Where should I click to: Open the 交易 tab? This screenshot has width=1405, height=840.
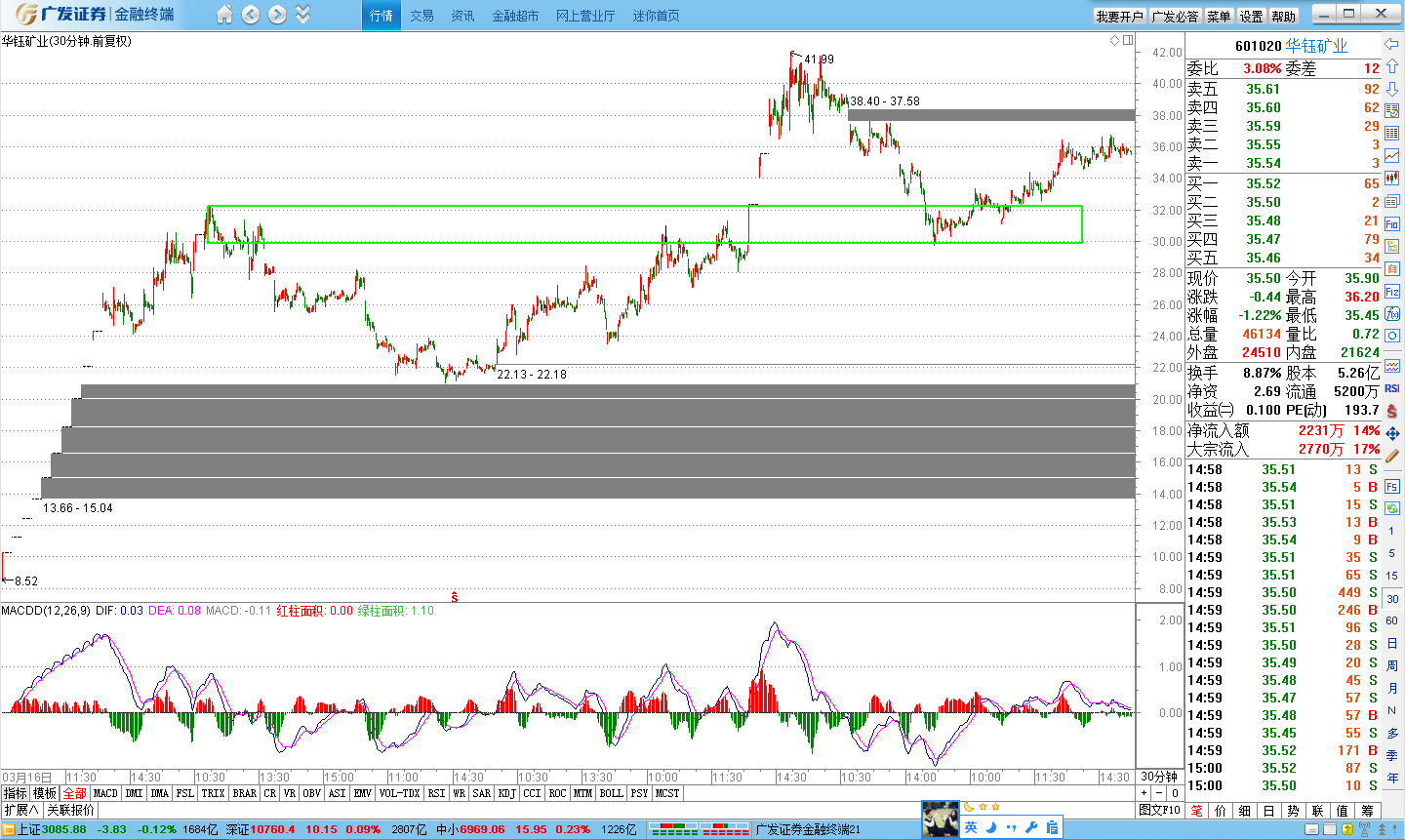pyautogui.click(x=421, y=16)
